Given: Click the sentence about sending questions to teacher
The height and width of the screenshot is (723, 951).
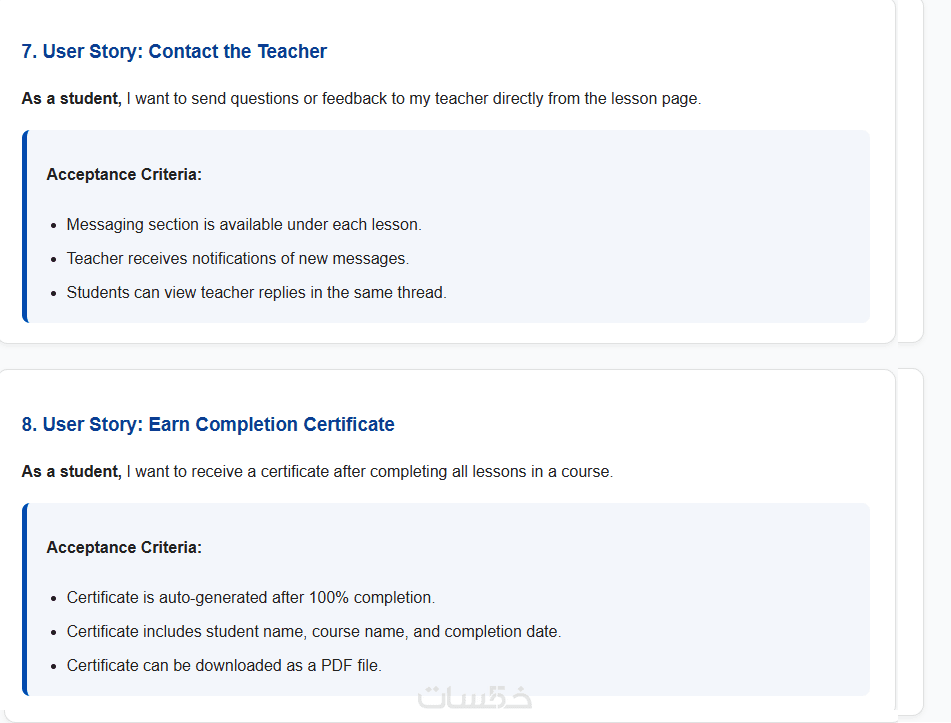Looking at the screenshot, I should click(413, 98).
